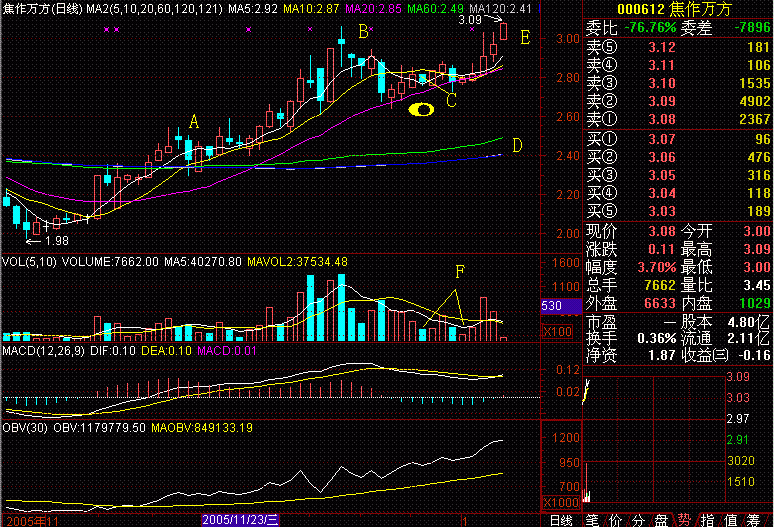The width and height of the screenshot is (775, 527).
Task: Click the 2005/11/23 date marker on timeline
Action: coord(240,520)
